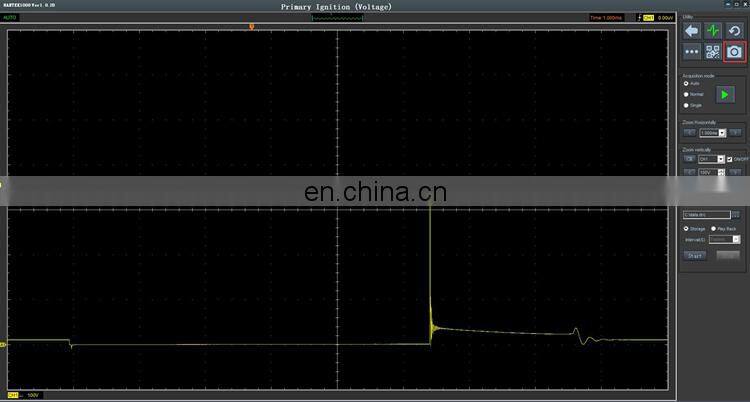This screenshot has width=750, height=402.
Task: Capture screenshot with the camera icon
Action: (734, 51)
